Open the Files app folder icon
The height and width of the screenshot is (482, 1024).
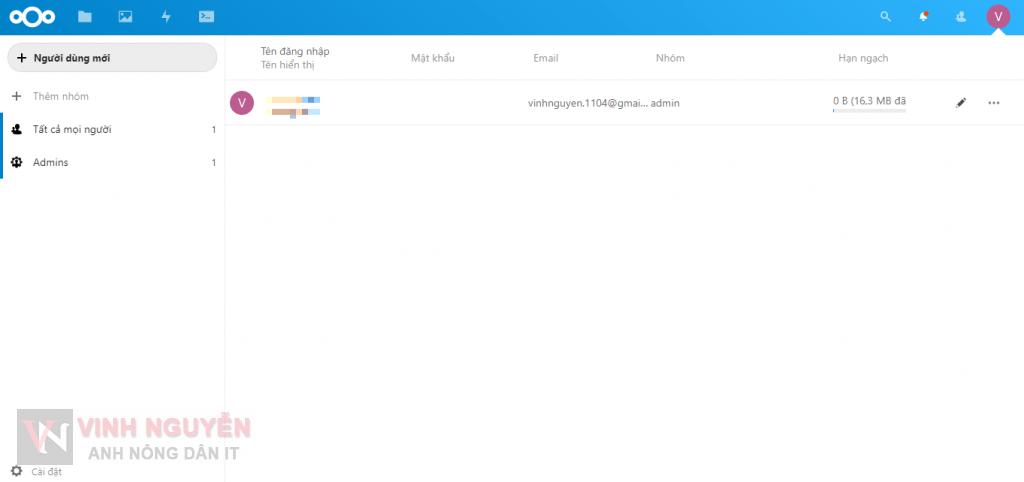point(85,17)
